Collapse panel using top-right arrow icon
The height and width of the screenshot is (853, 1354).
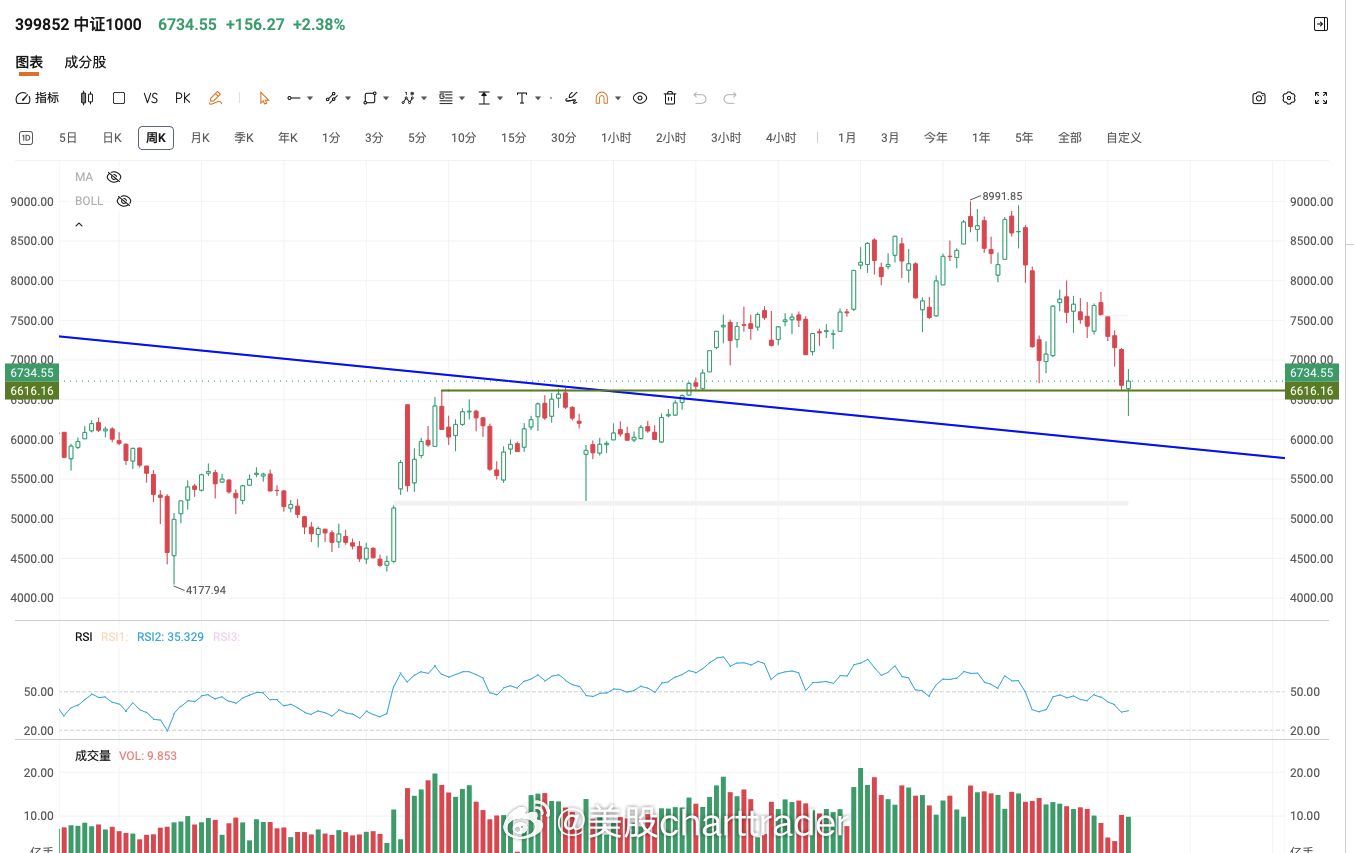(x=1321, y=24)
